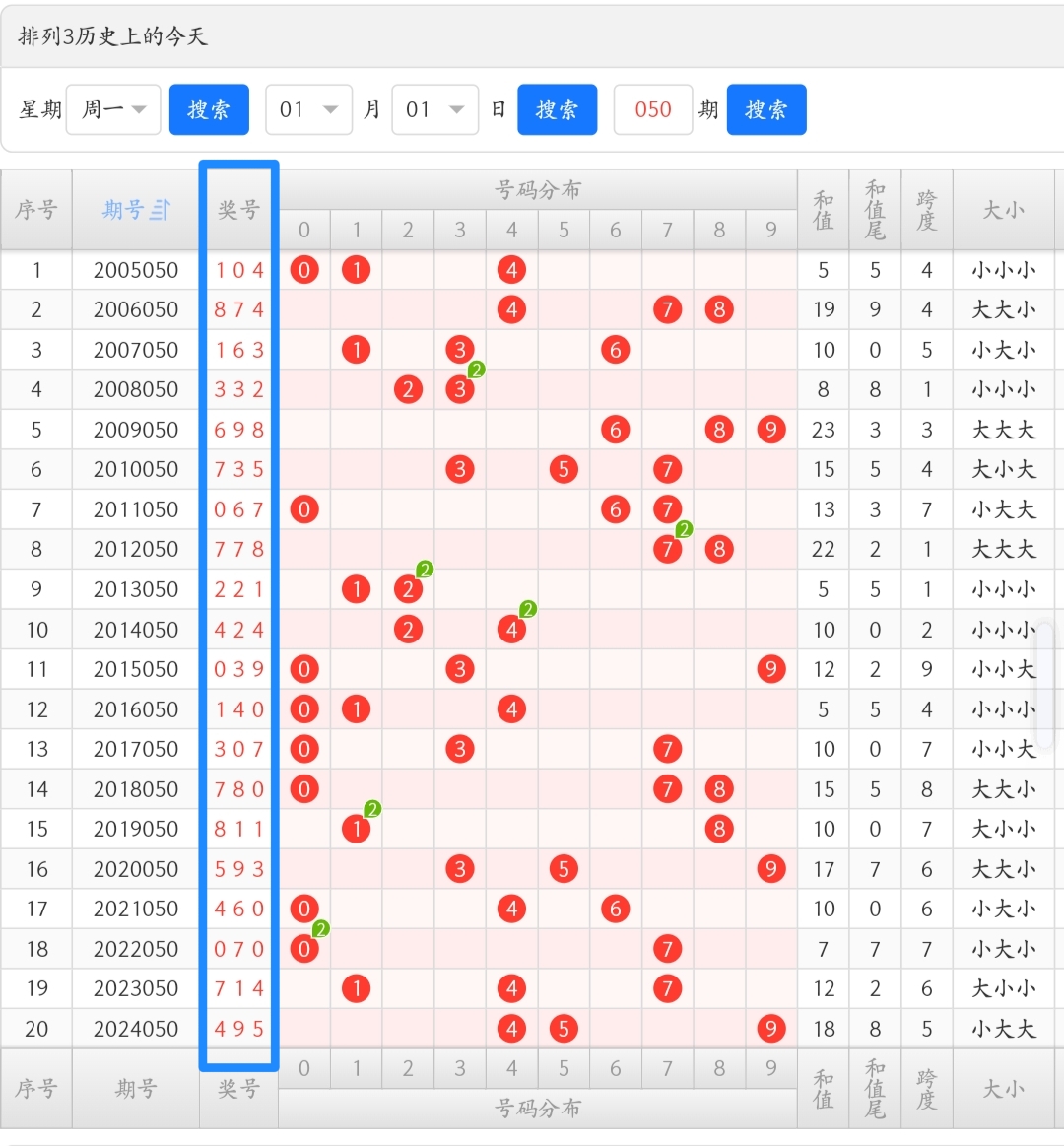This screenshot has height=1146, width=1064.
Task: Open the day dropdown before 日
Action: tap(434, 109)
